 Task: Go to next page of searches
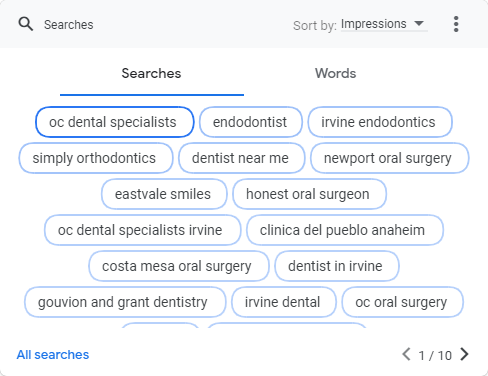coord(464,354)
